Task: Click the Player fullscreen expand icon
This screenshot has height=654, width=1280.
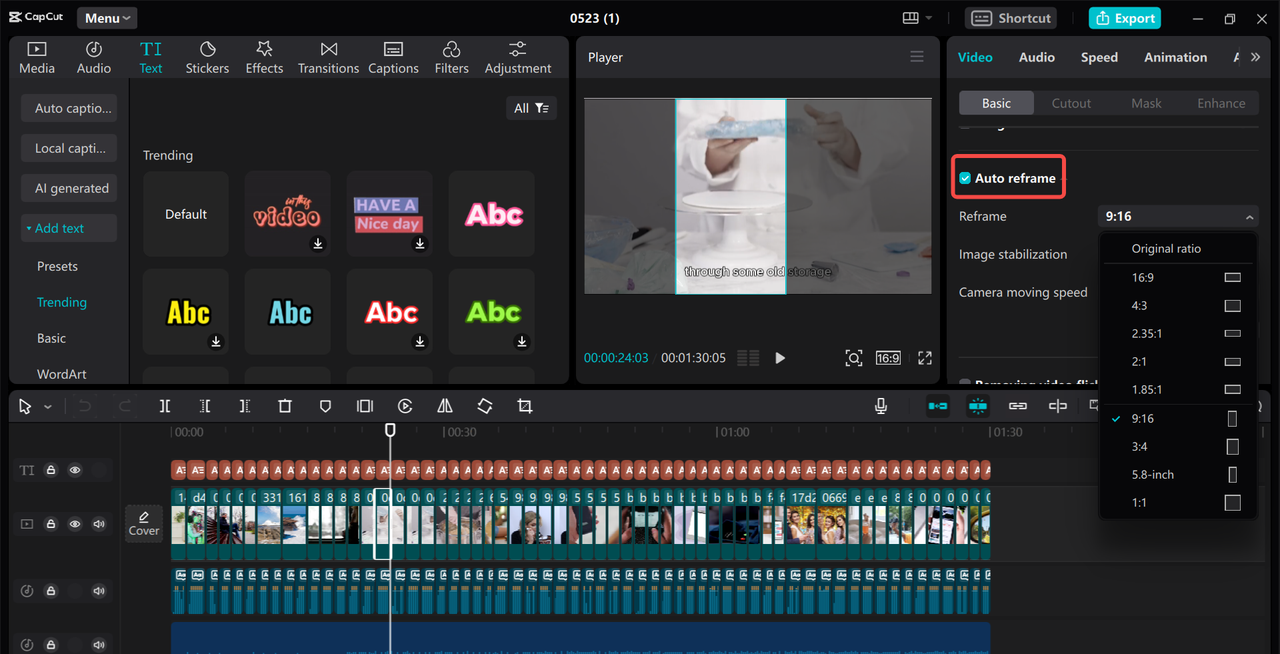Action: coord(925,358)
